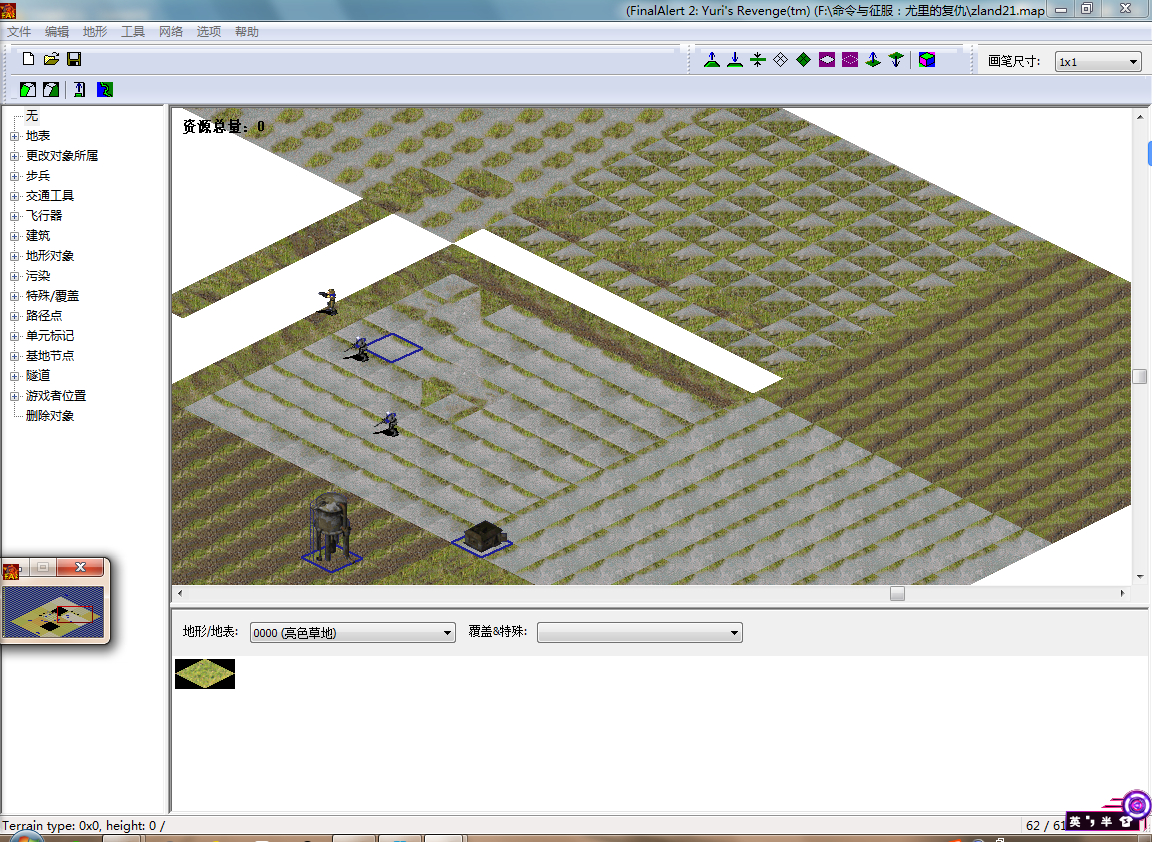The height and width of the screenshot is (842, 1152).
Task: Open the 覆盖&特殊 overlay dropdown
Action: 640,633
